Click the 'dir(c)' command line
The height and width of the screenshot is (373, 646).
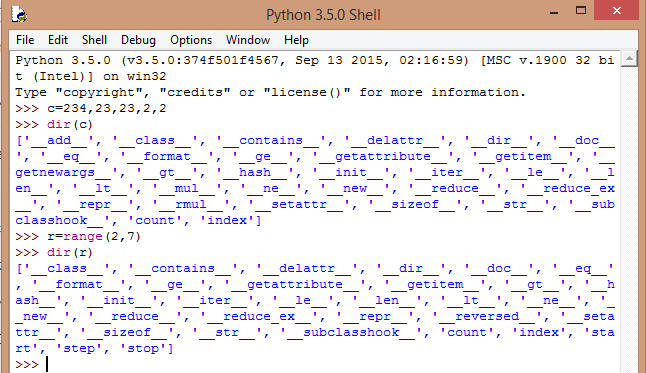(70, 124)
